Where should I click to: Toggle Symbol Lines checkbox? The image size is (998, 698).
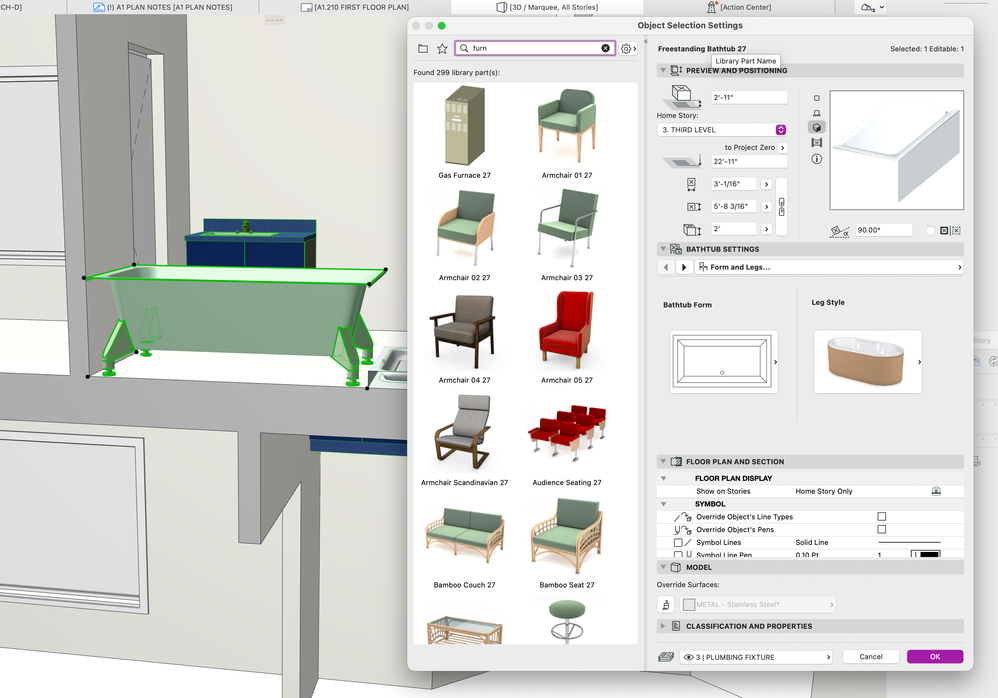pos(678,543)
